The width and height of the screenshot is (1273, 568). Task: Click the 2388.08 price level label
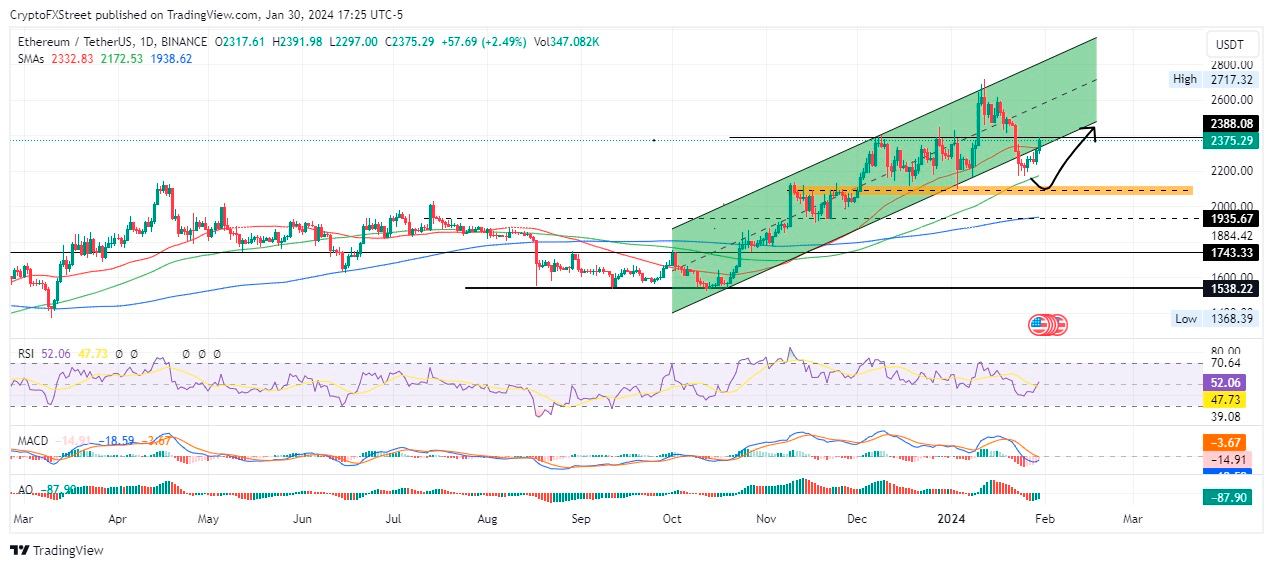coord(1231,124)
